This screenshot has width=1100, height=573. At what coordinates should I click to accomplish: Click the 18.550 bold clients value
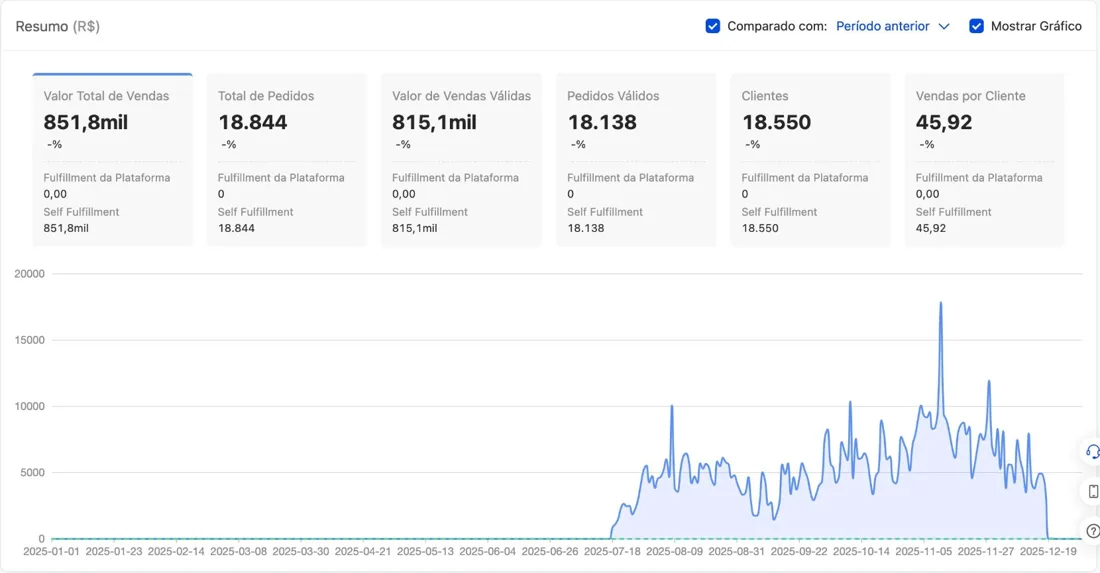point(777,122)
